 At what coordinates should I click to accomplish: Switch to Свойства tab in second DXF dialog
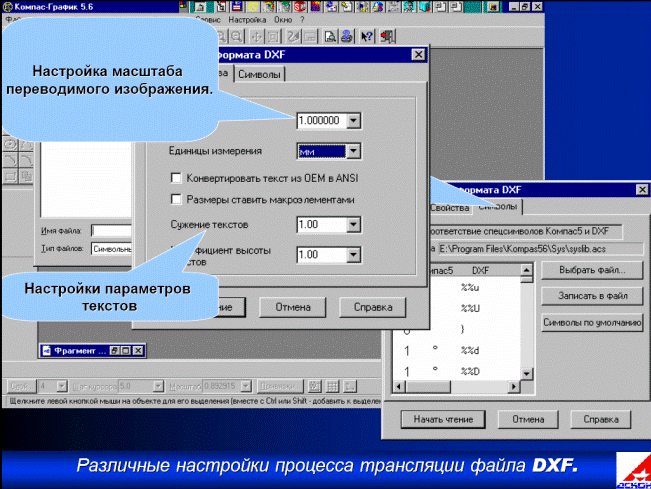[449, 208]
